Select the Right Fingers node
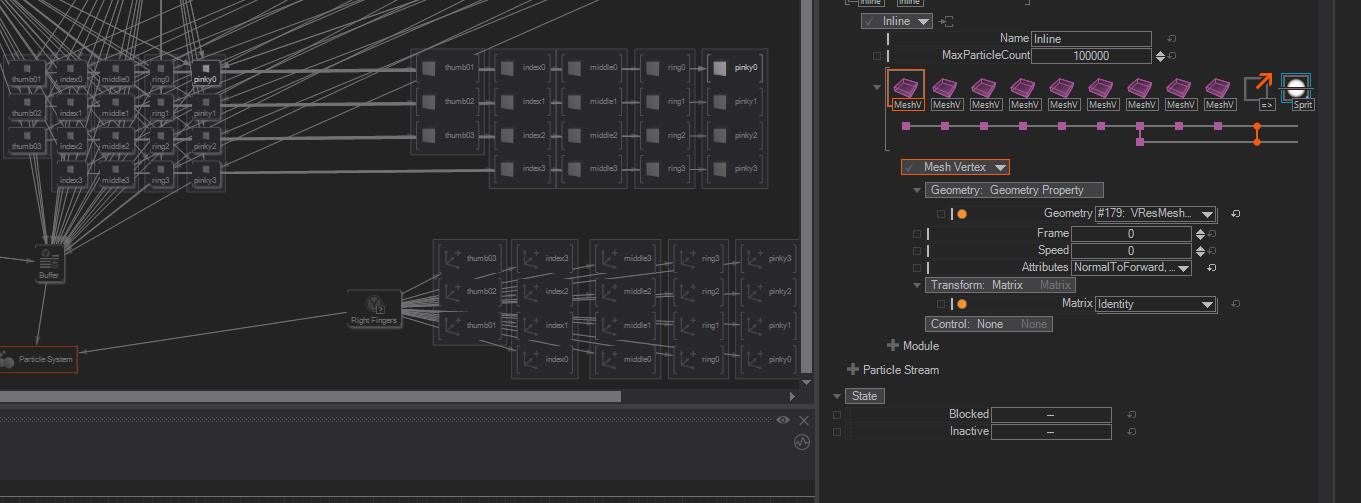 [x=375, y=308]
